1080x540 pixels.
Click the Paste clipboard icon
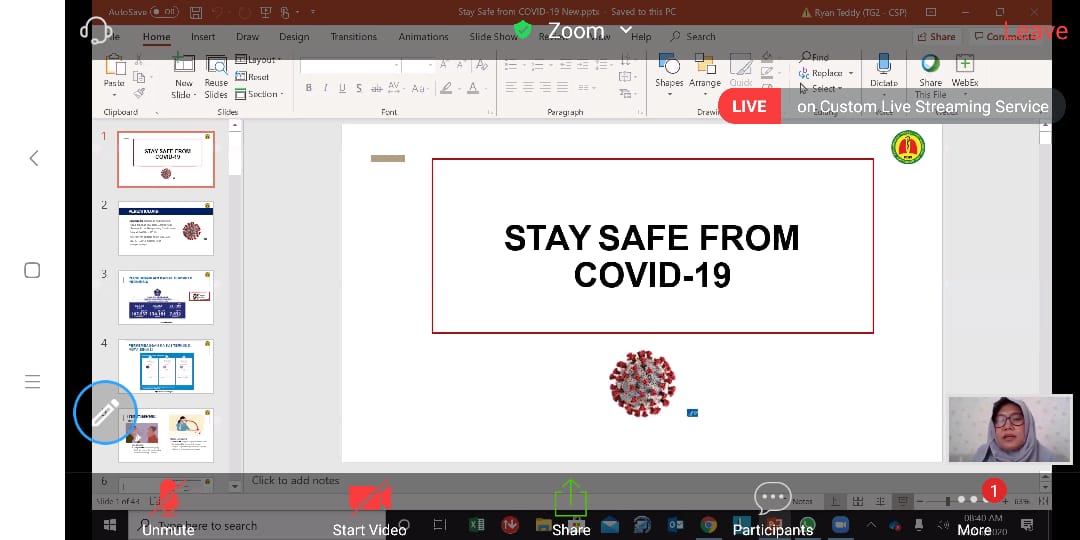pos(114,66)
